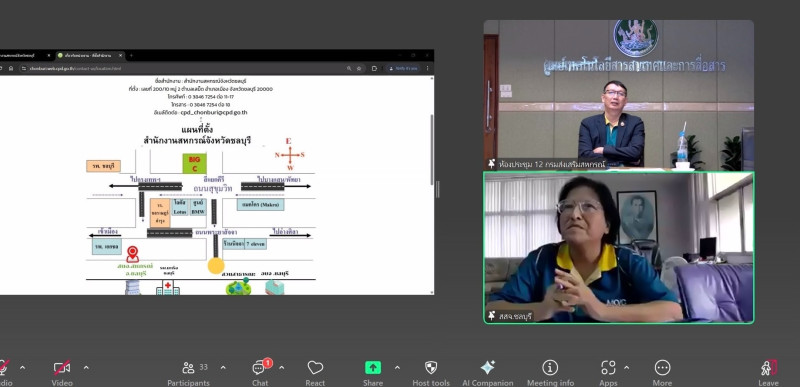Expand the Apps options arrow
This screenshot has width=800, height=387.
(x=627, y=367)
